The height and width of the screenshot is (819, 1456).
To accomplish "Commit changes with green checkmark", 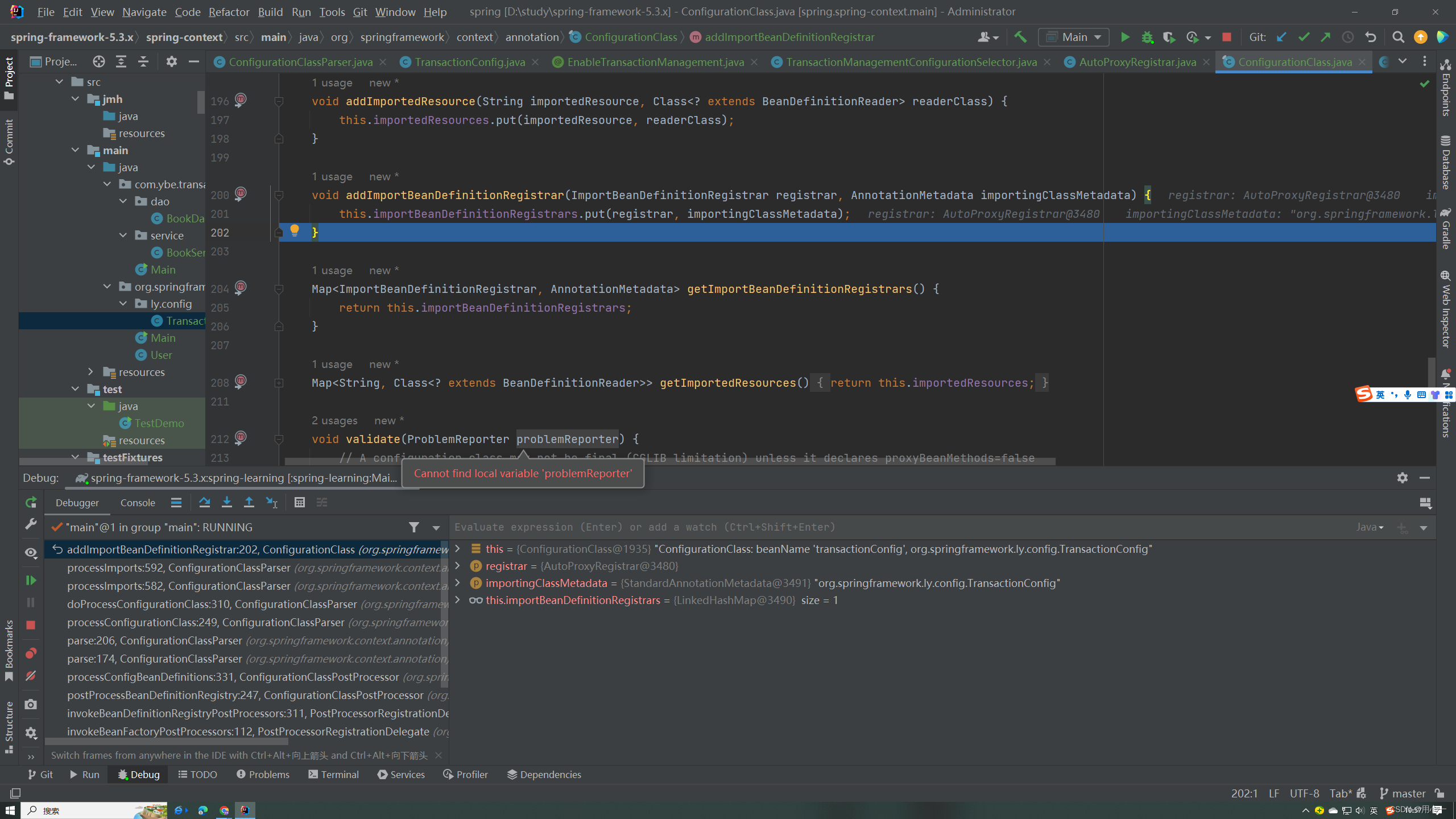I will point(1304,37).
